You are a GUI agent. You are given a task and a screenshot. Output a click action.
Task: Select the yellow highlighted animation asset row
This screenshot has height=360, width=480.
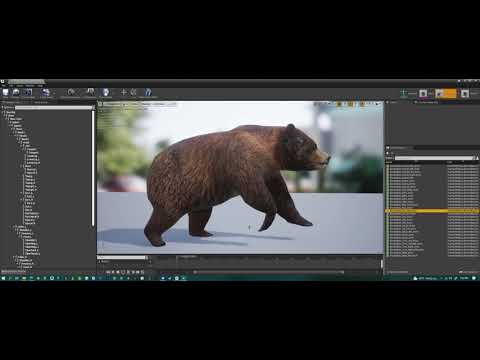click(x=432, y=211)
